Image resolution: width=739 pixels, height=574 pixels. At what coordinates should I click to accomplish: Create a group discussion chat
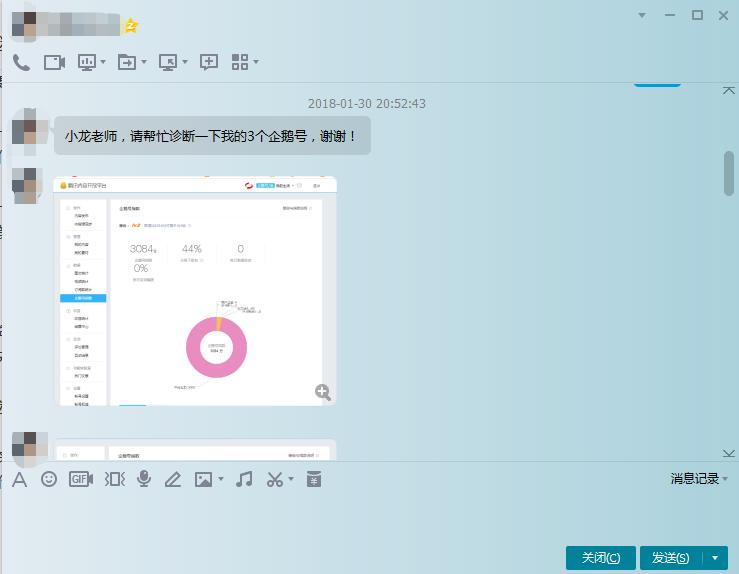point(209,62)
